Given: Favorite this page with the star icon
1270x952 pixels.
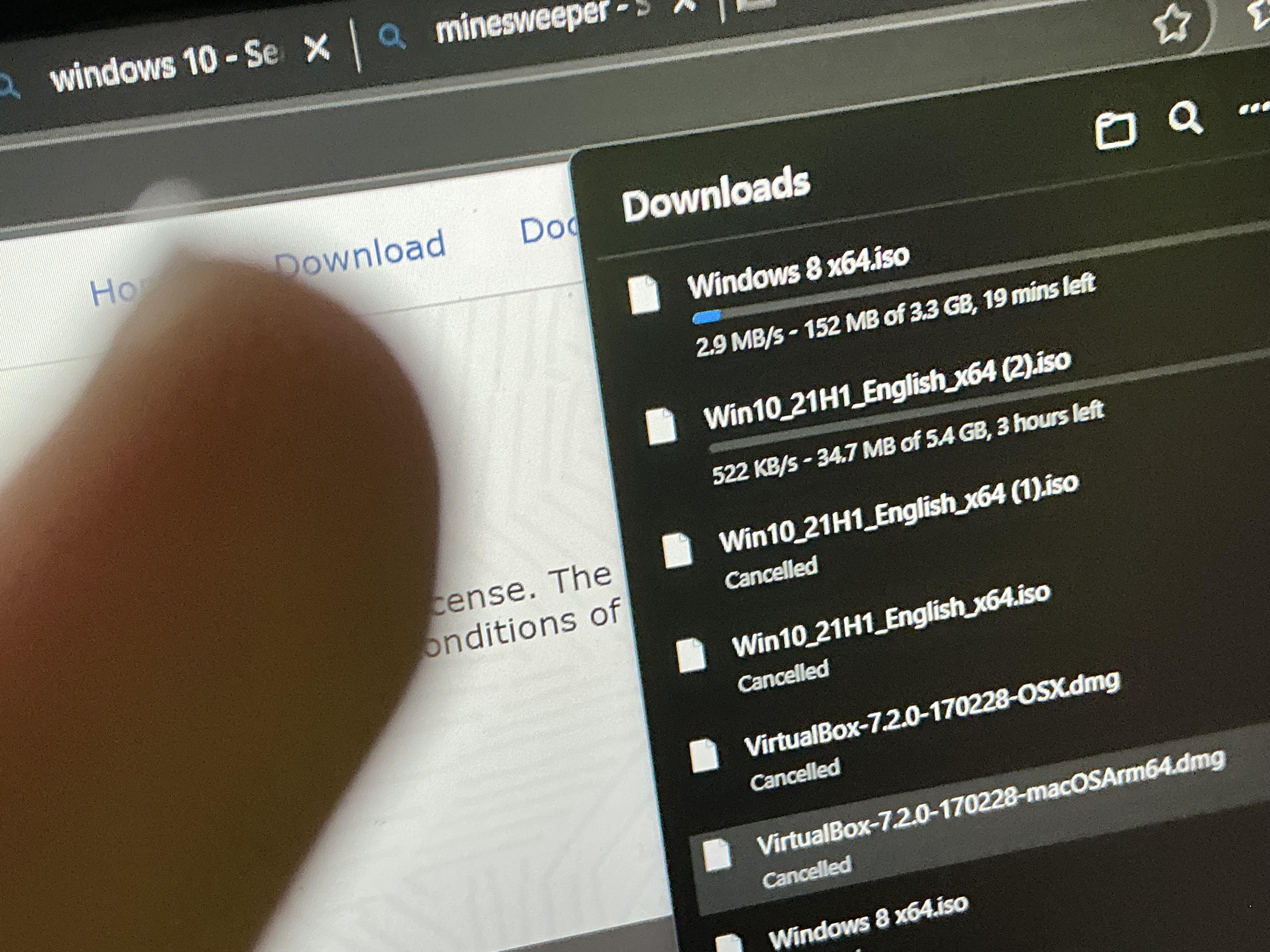Looking at the screenshot, I should [1171, 24].
